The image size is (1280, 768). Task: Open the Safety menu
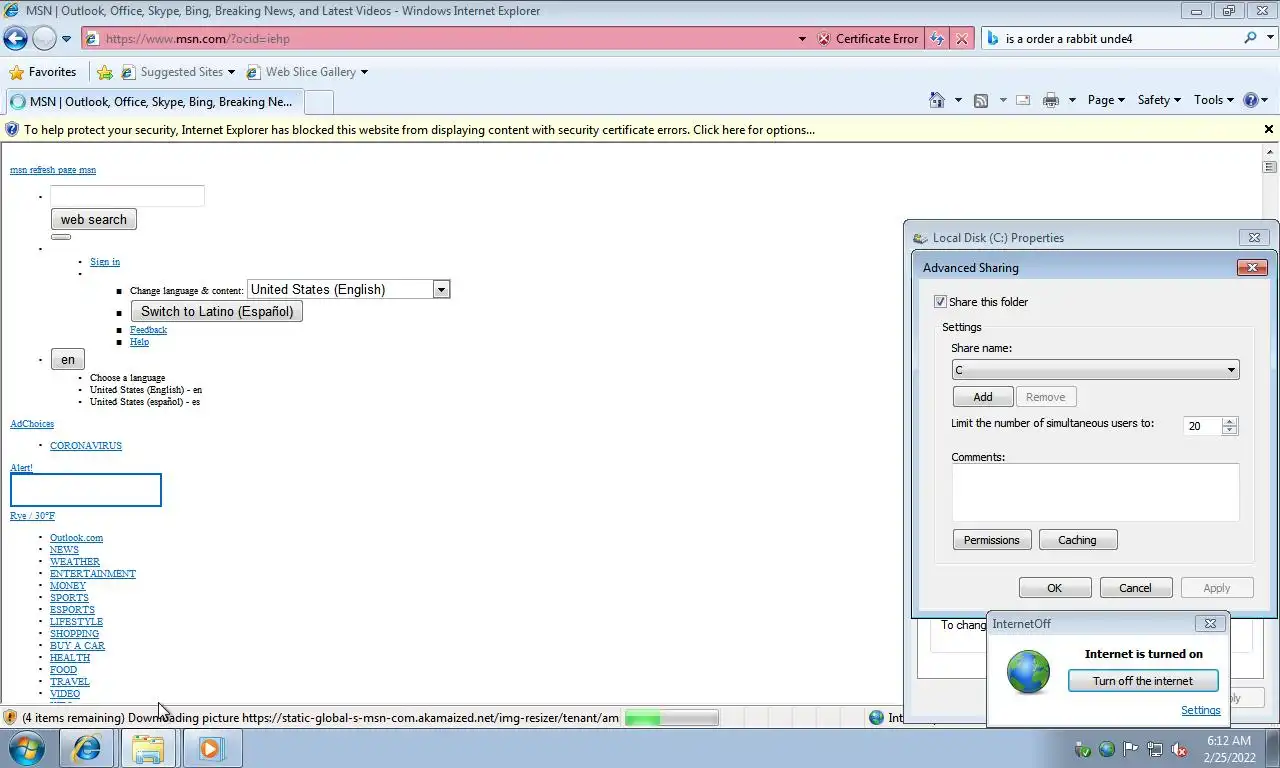coord(1159,100)
